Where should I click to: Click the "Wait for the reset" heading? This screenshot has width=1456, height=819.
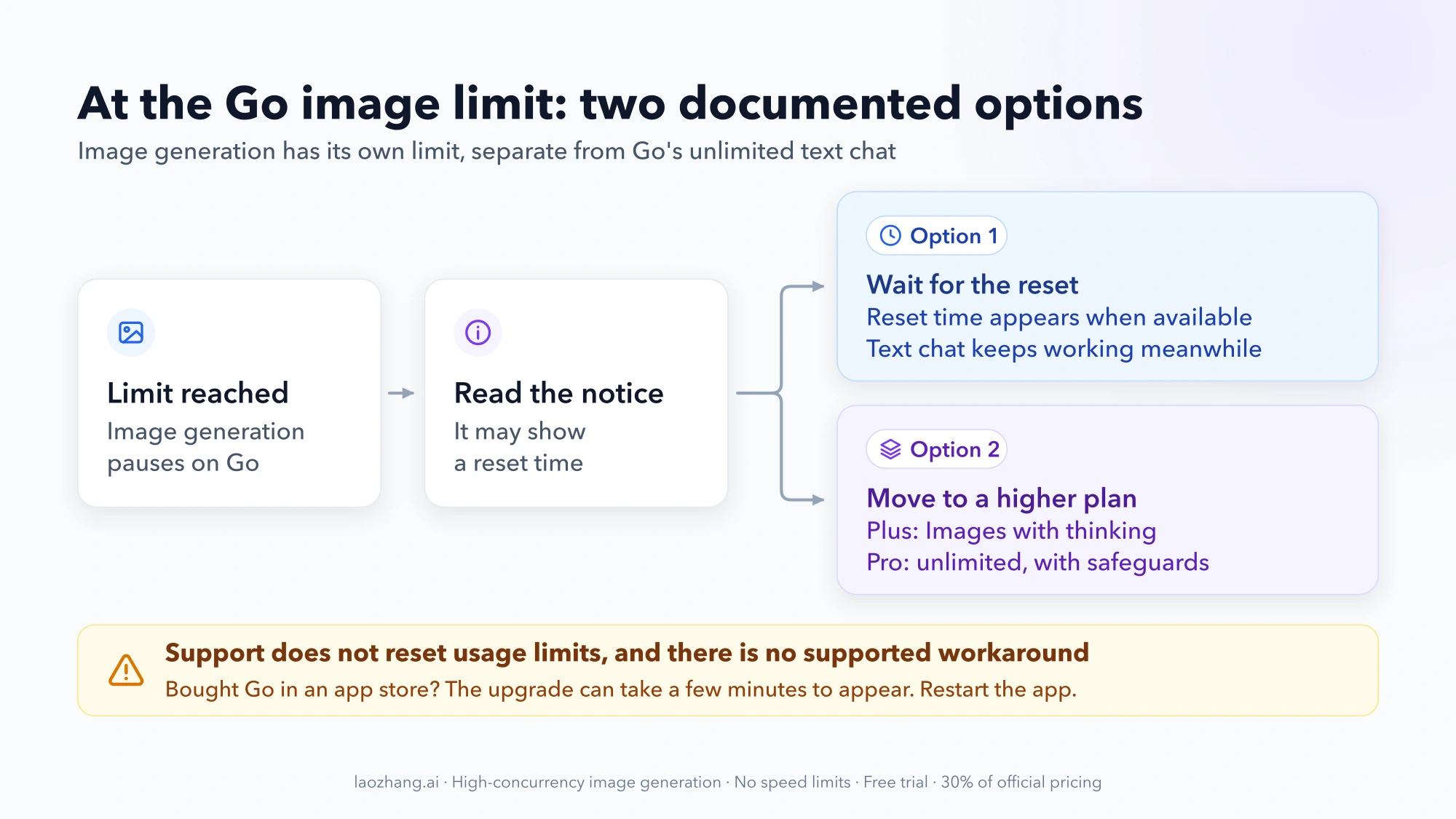pos(972,285)
